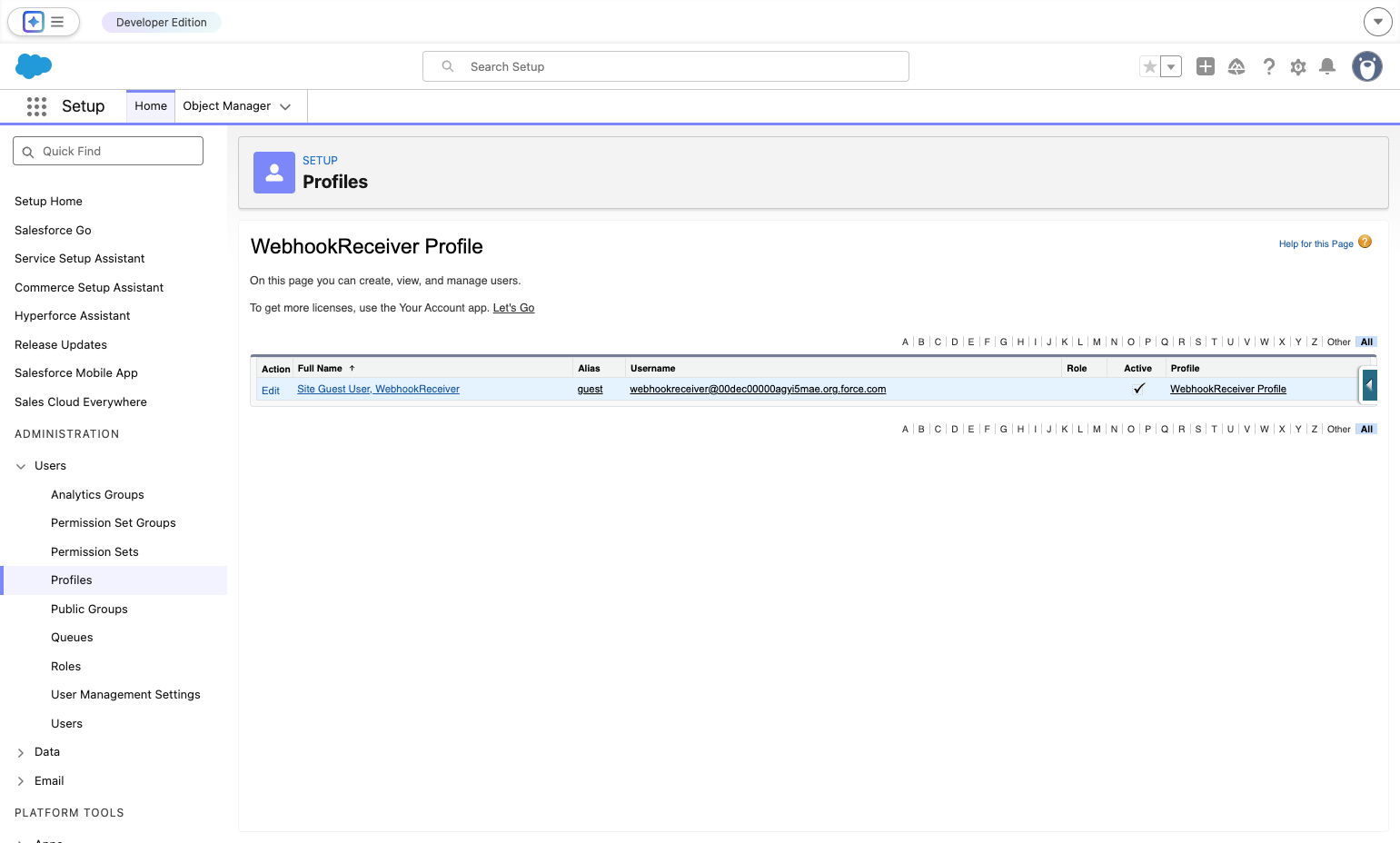Screen dimensions: 1400x843
Task: Open the user avatar profile menu
Action: click(x=1367, y=66)
